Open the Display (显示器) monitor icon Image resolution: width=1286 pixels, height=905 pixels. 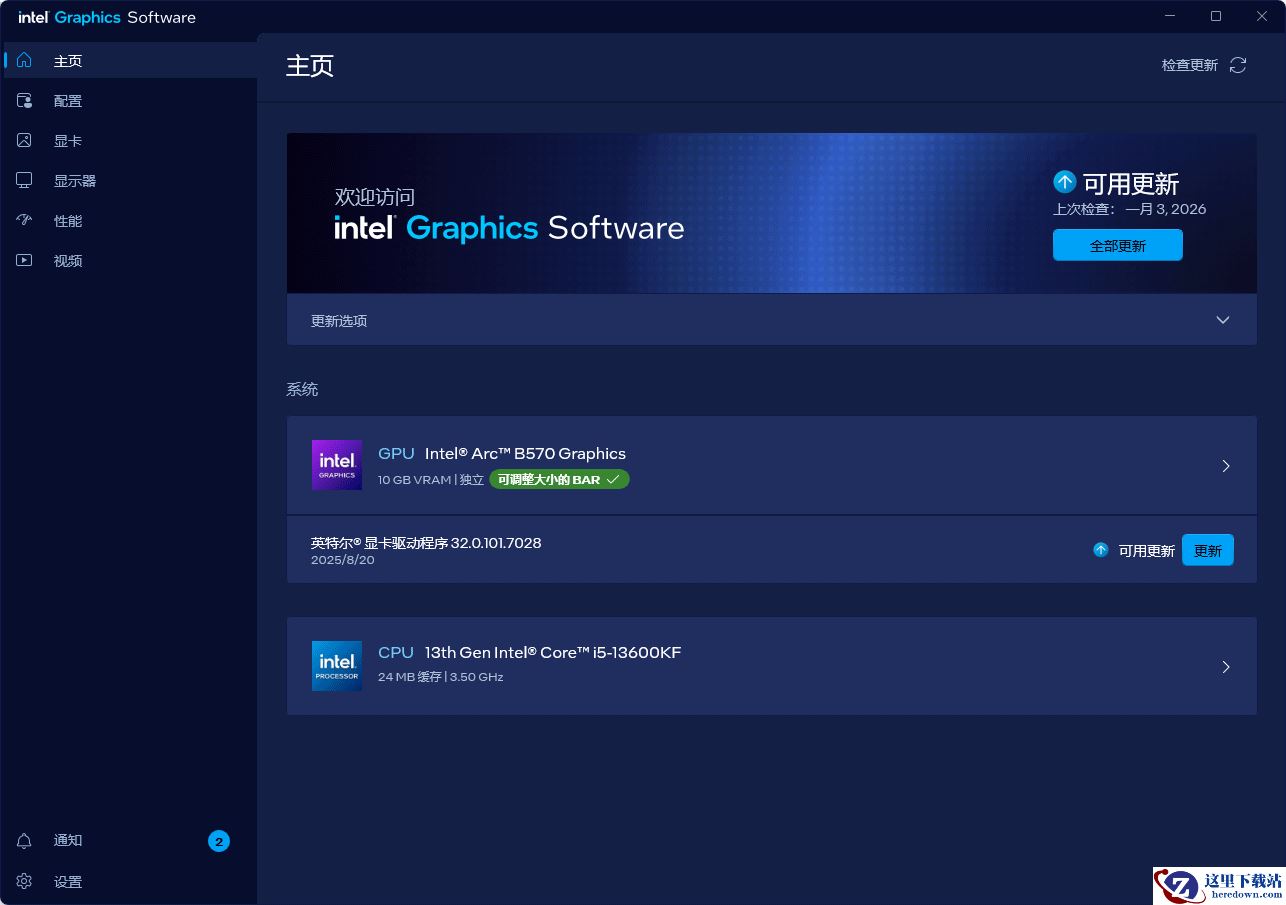(x=24, y=181)
